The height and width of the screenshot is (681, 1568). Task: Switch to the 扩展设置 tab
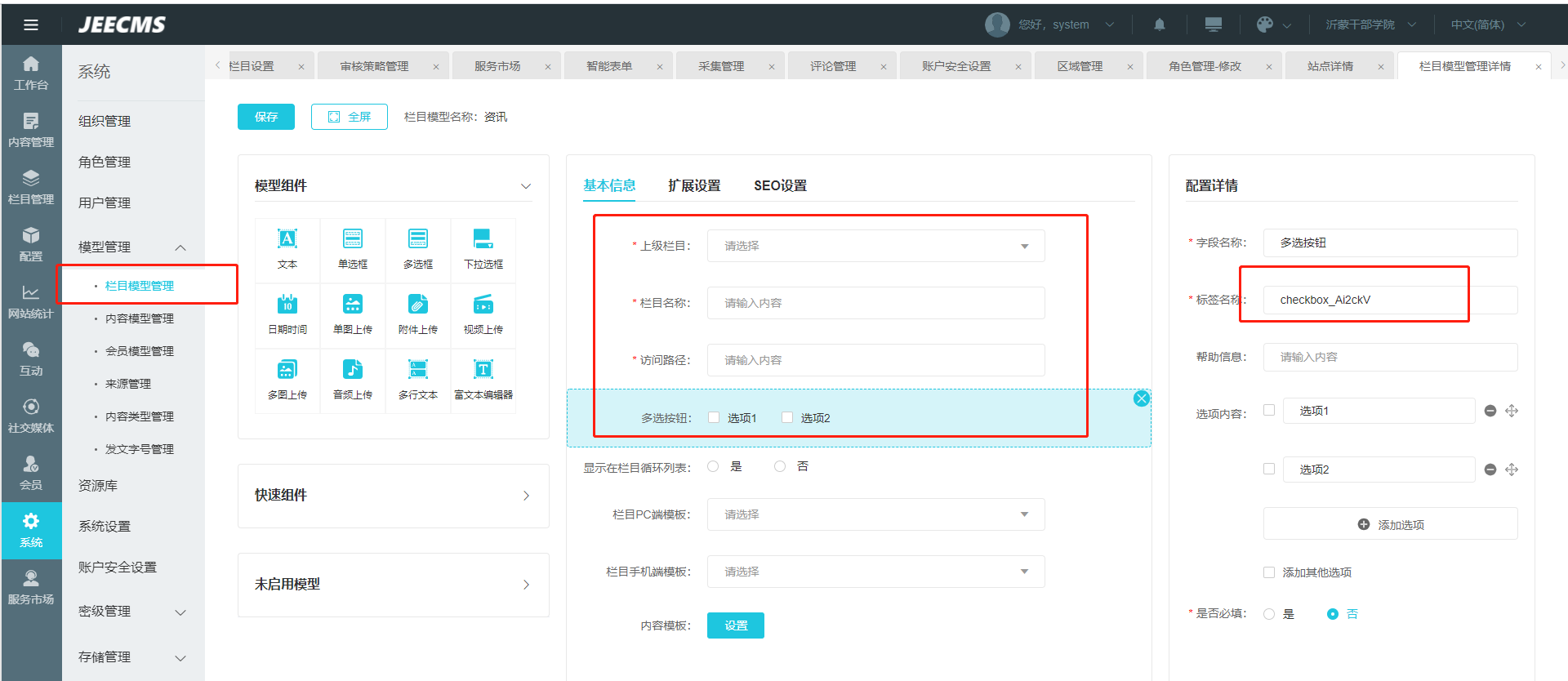[694, 185]
